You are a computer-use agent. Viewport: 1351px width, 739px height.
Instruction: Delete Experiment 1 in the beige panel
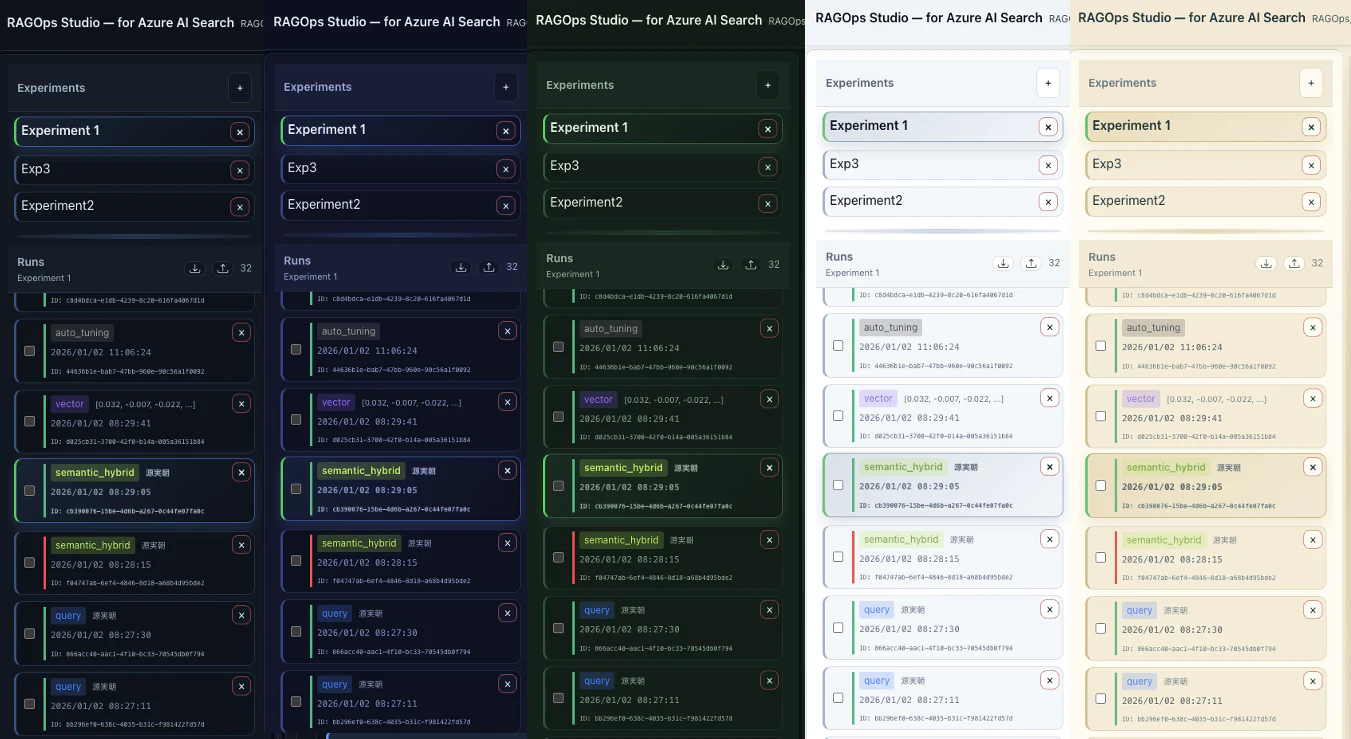pyautogui.click(x=1311, y=126)
